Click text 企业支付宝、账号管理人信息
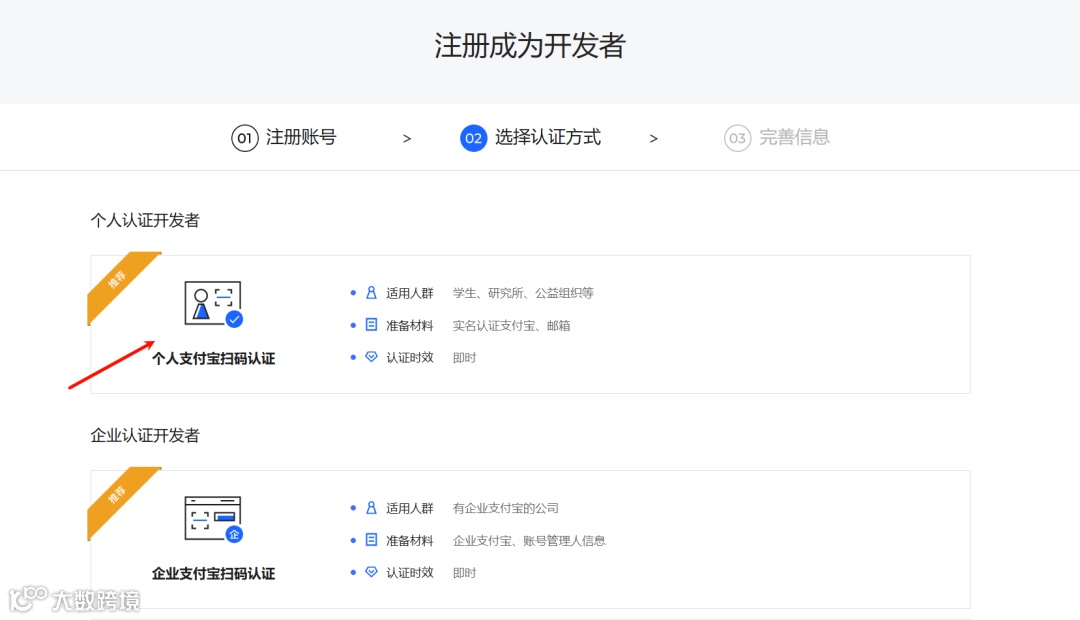The height and width of the screenshot is (620, 1080). tap(529, 541)
